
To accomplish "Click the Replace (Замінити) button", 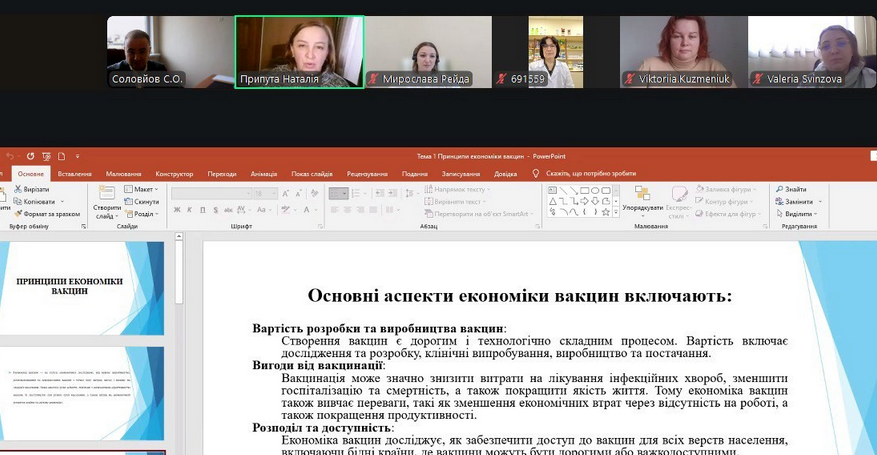I will click(x=797, y=201).
